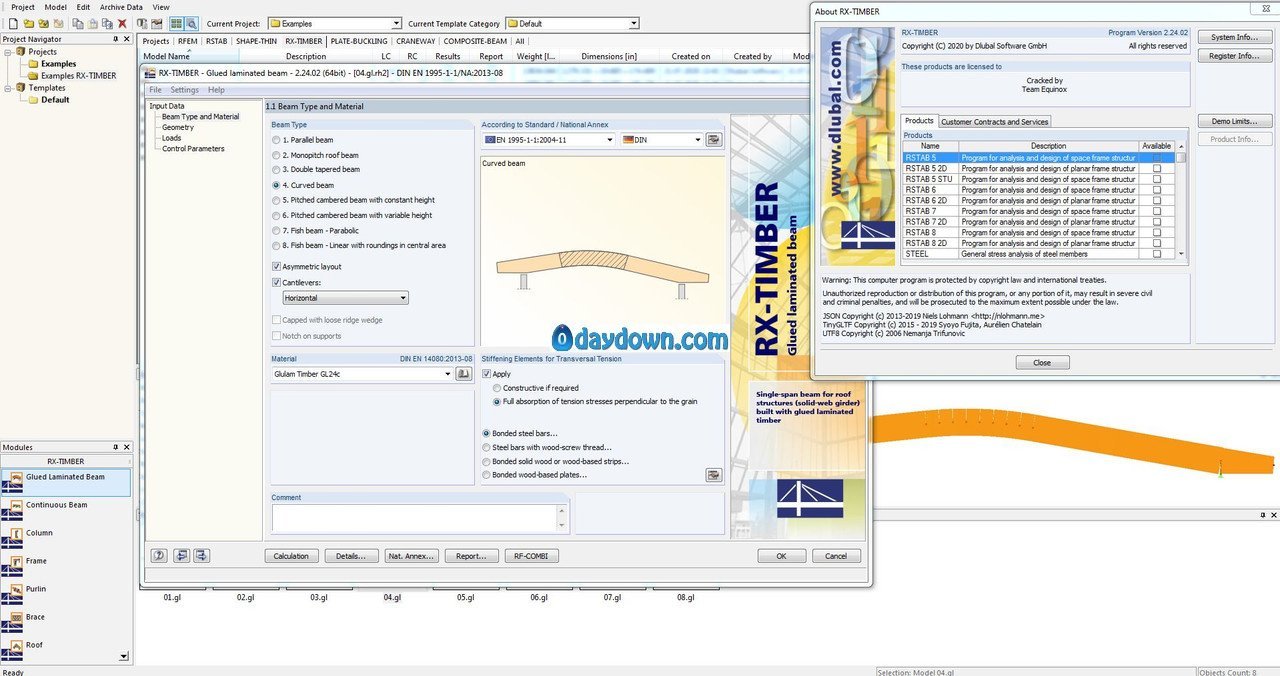Viewport: 1280px width, 676px height.
Task: Click the red X delete icon in the toolbar
Action: coord(122,23)
